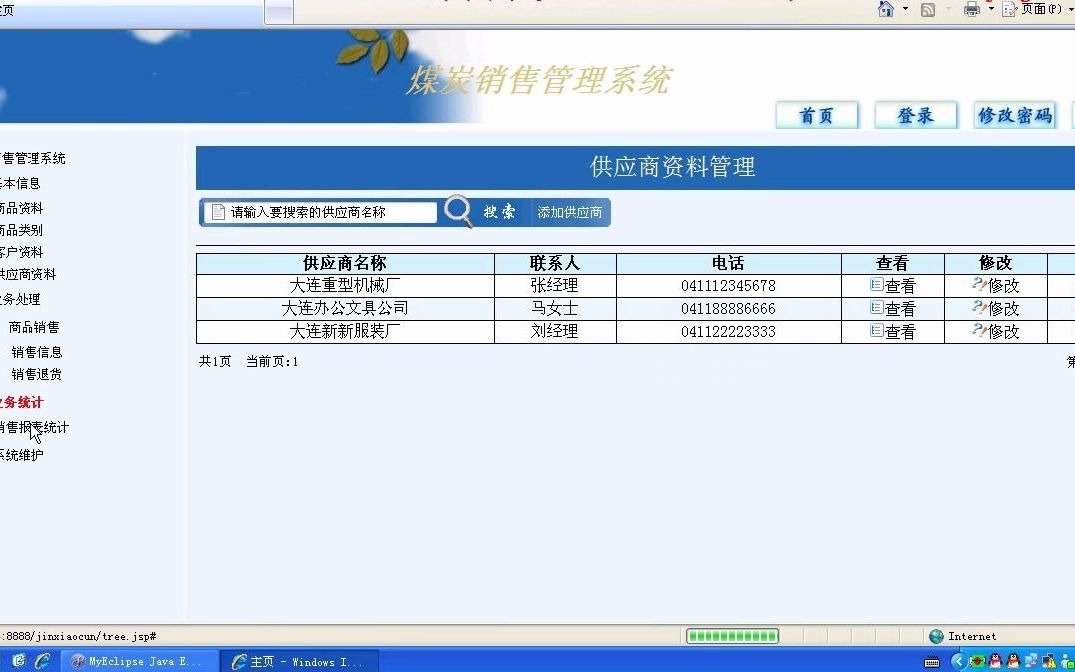Click the magnifier search icon
The width and height of the screenshot is (1075, 672).
pyautogui.click(x=458, y=211)
